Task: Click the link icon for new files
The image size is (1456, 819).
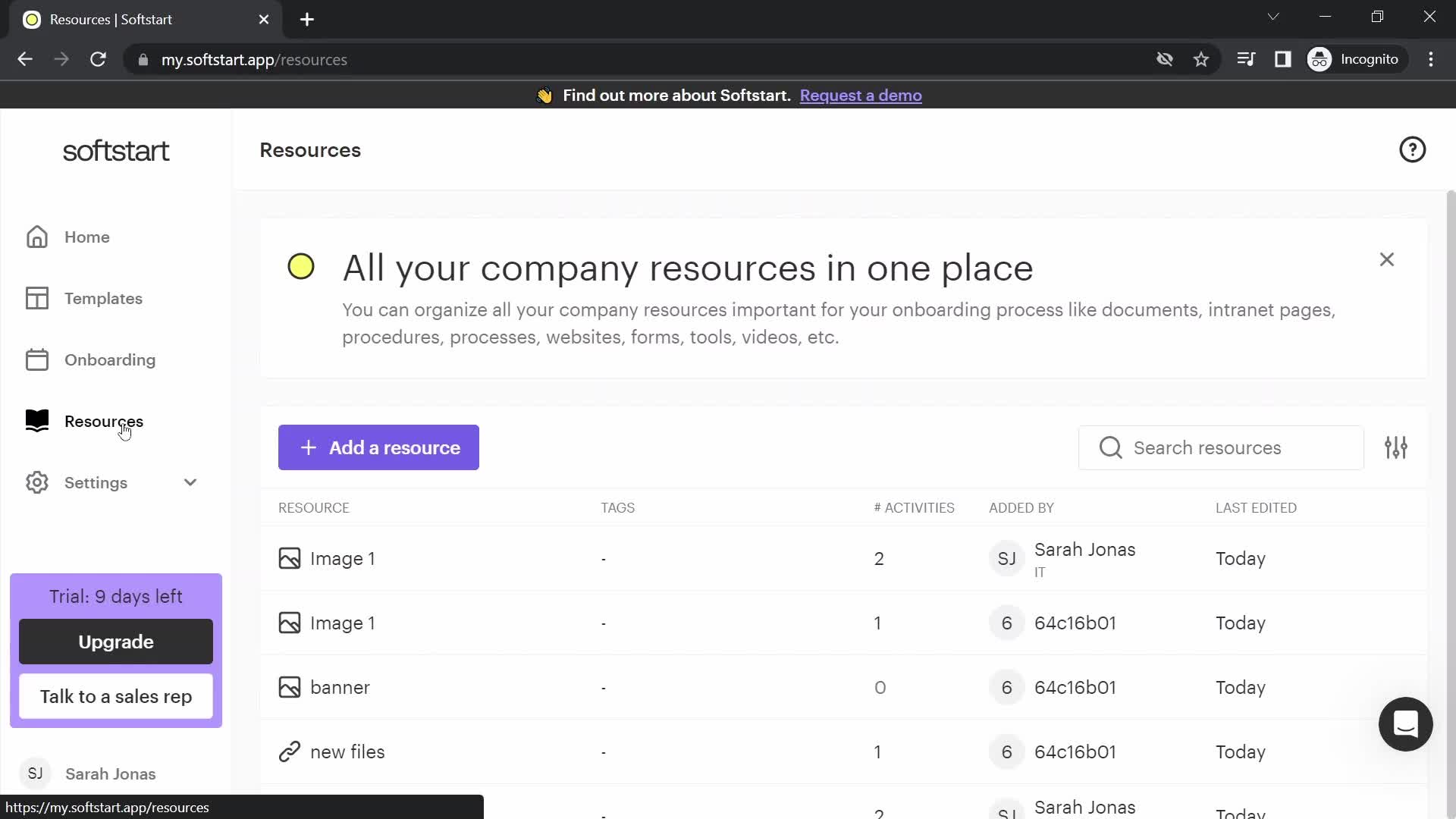Action: click(290, 752)
